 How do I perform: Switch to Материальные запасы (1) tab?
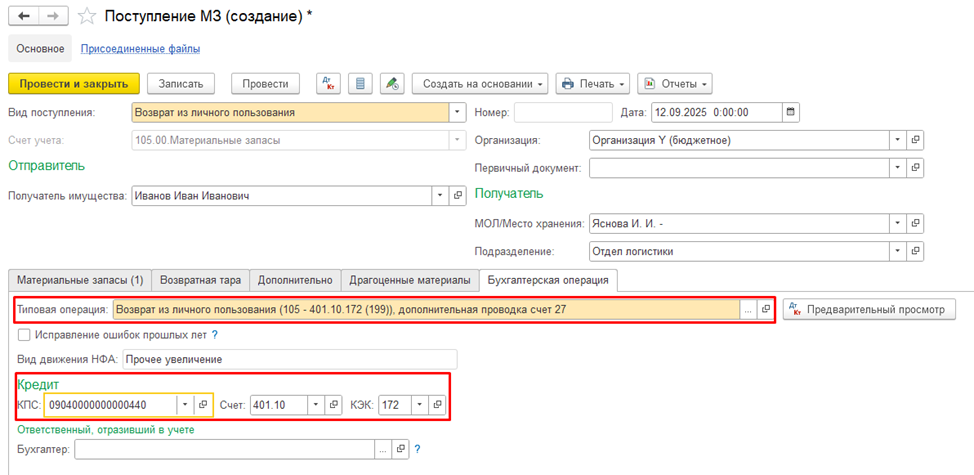80,280
